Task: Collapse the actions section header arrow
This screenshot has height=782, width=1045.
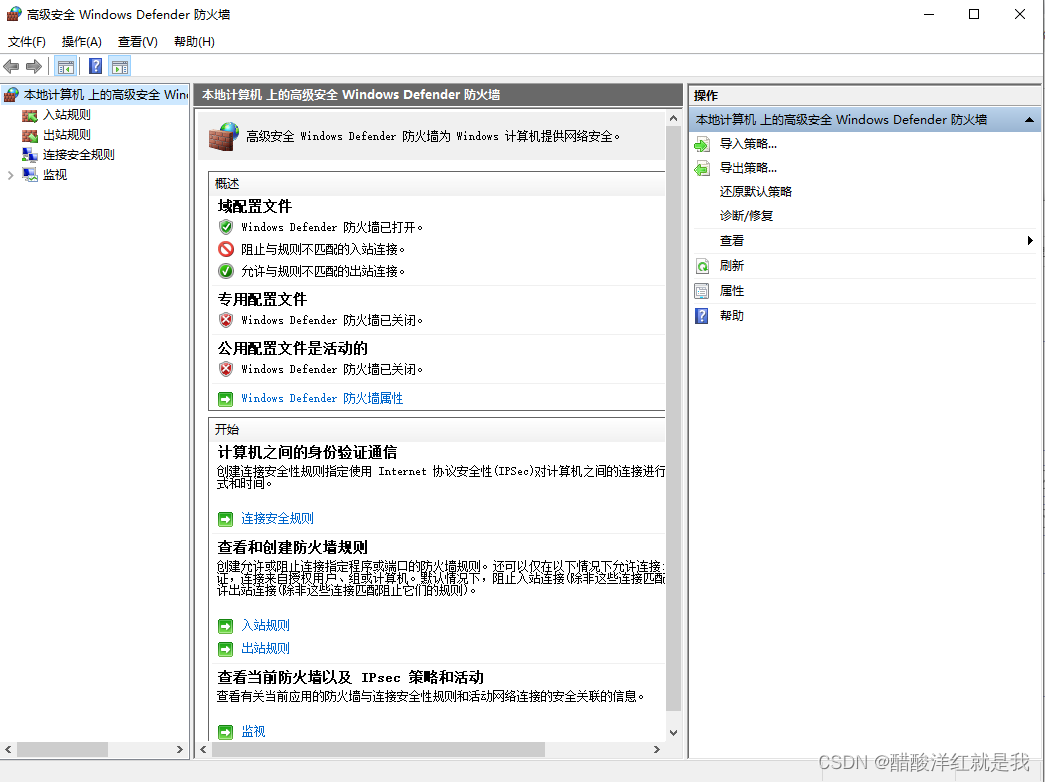Action: [x=1029, y=120]
